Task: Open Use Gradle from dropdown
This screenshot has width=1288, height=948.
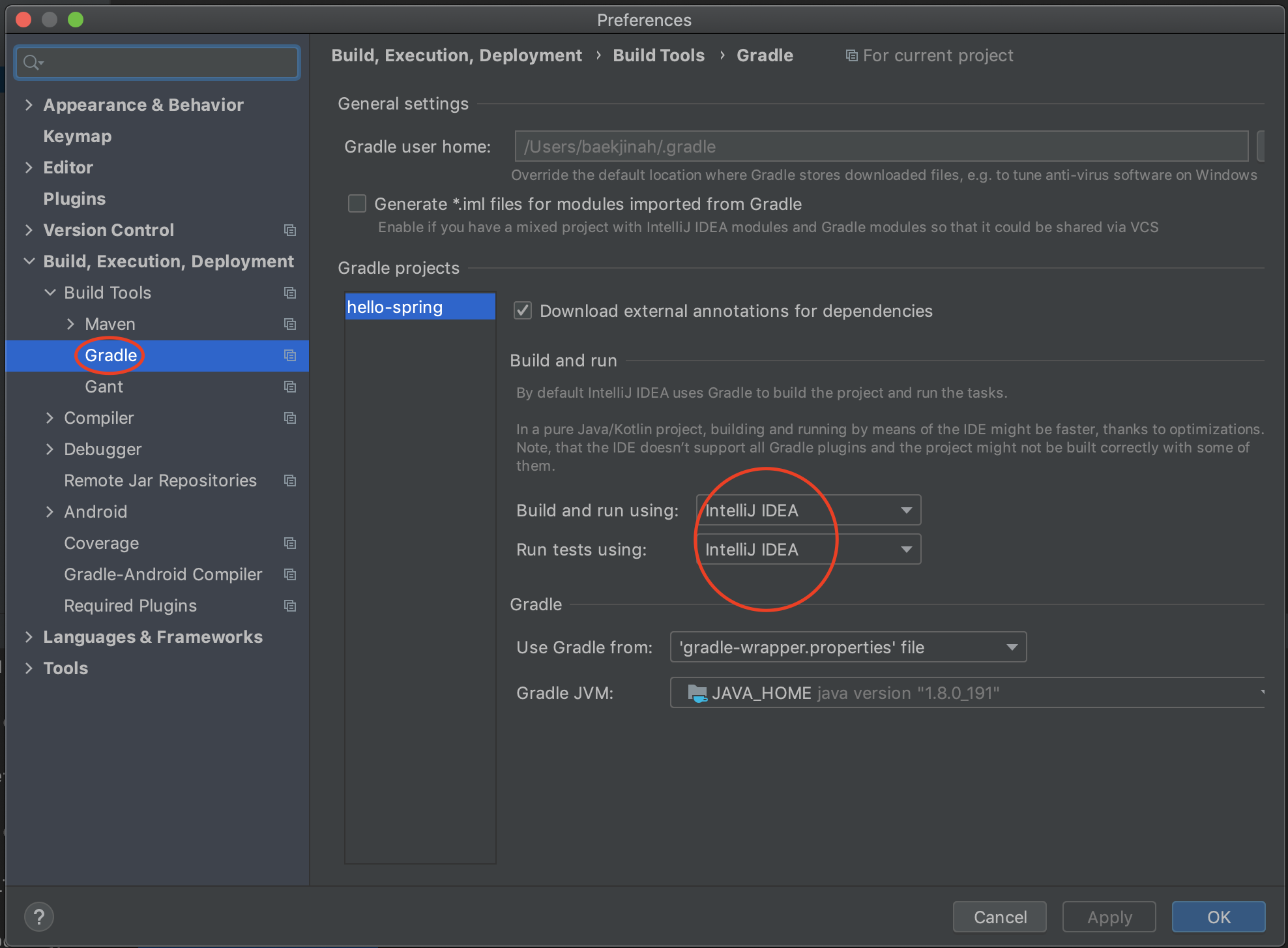Action: (847, 647)
